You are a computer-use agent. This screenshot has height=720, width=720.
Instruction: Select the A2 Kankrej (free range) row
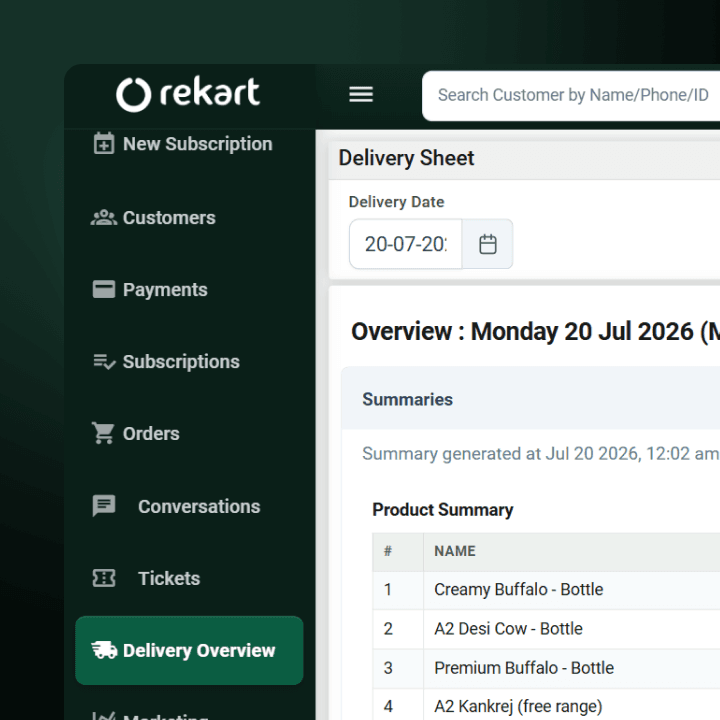point(546,705)
